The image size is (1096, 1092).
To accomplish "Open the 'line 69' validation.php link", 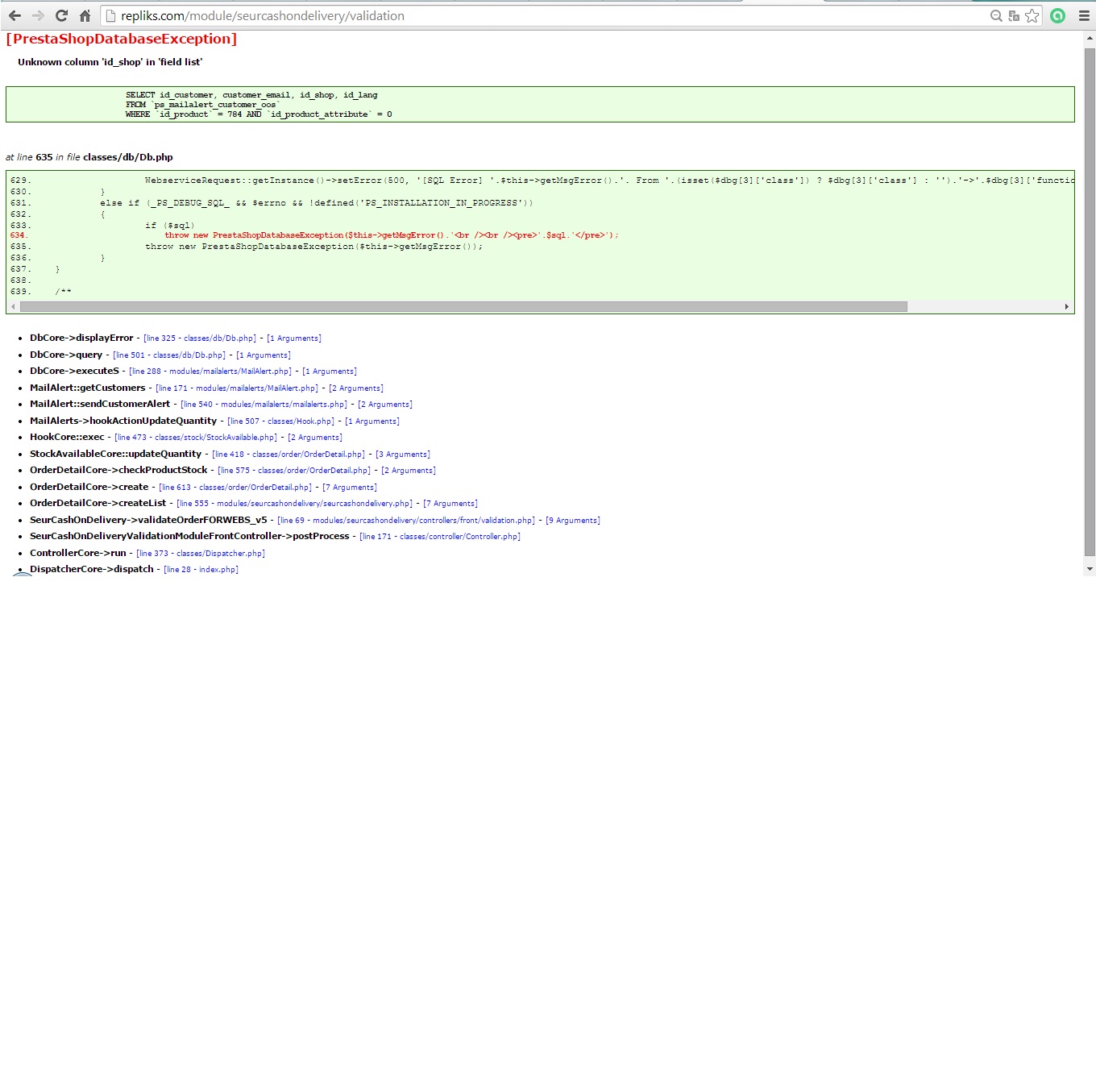I will (406, 521).
